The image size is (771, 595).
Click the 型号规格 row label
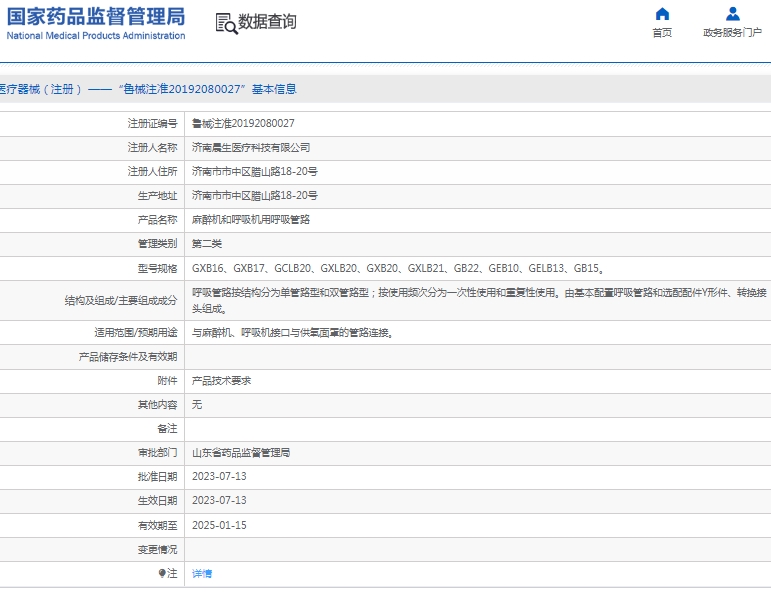pos(157,268)
